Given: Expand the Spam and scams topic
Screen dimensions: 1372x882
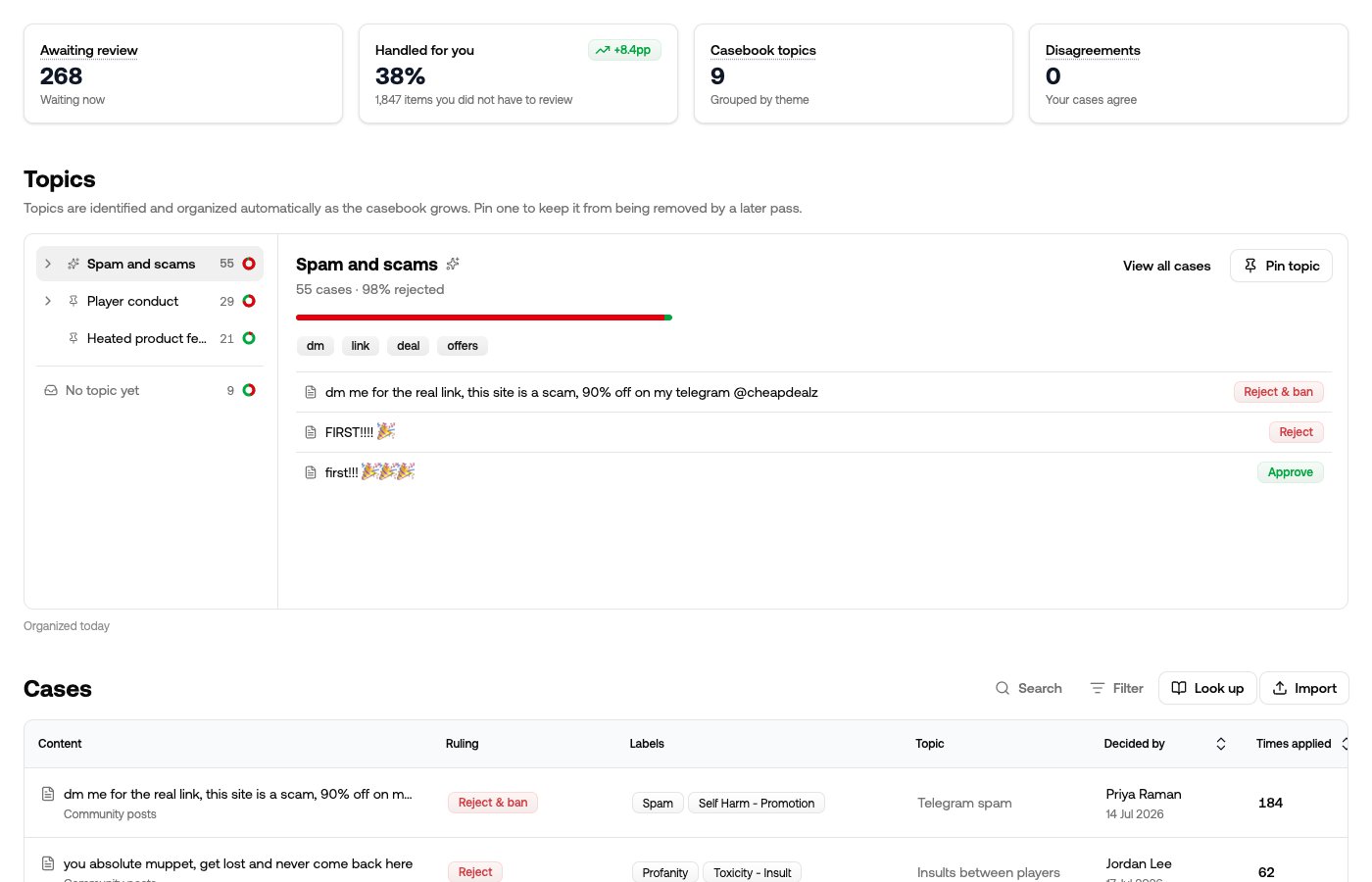Looking at the screenshot, I should (48, 264).
